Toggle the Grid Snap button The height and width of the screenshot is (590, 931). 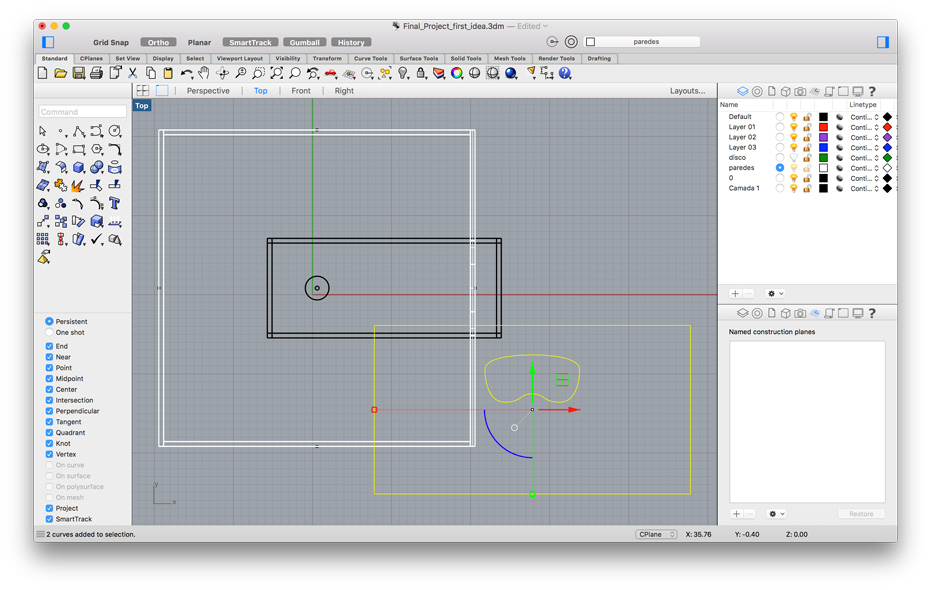pos(111,42)
